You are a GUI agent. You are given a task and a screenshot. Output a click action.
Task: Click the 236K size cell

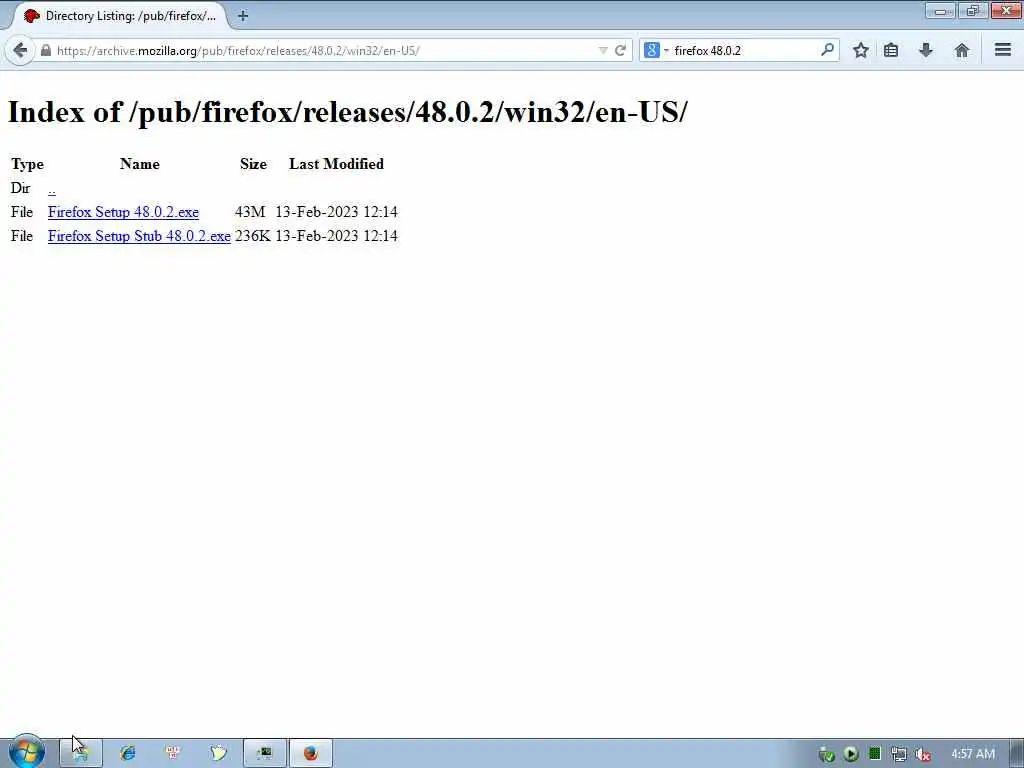[x=252, y=236]
